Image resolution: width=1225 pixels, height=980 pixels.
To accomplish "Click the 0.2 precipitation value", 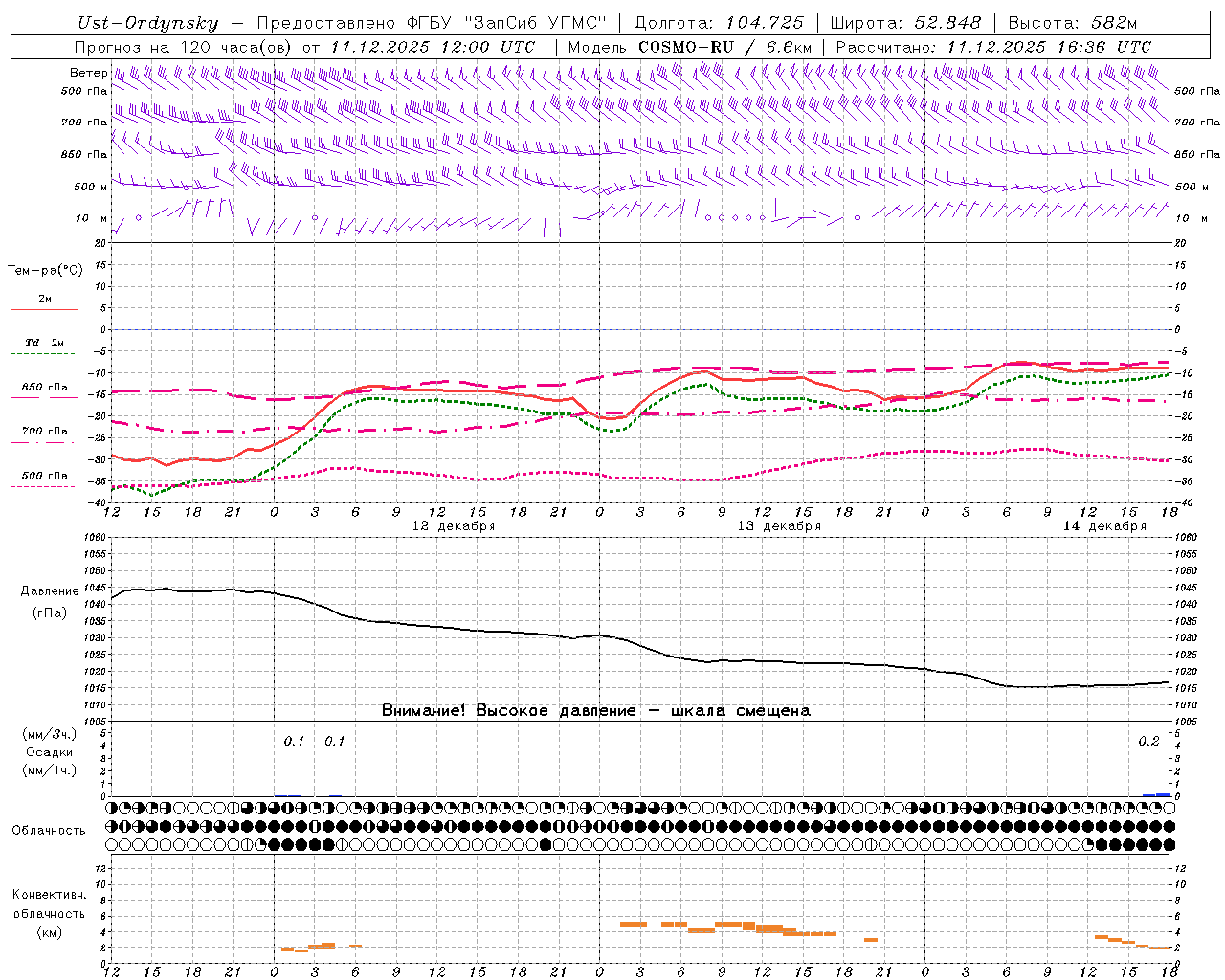I will click(x=1148, y=742).
